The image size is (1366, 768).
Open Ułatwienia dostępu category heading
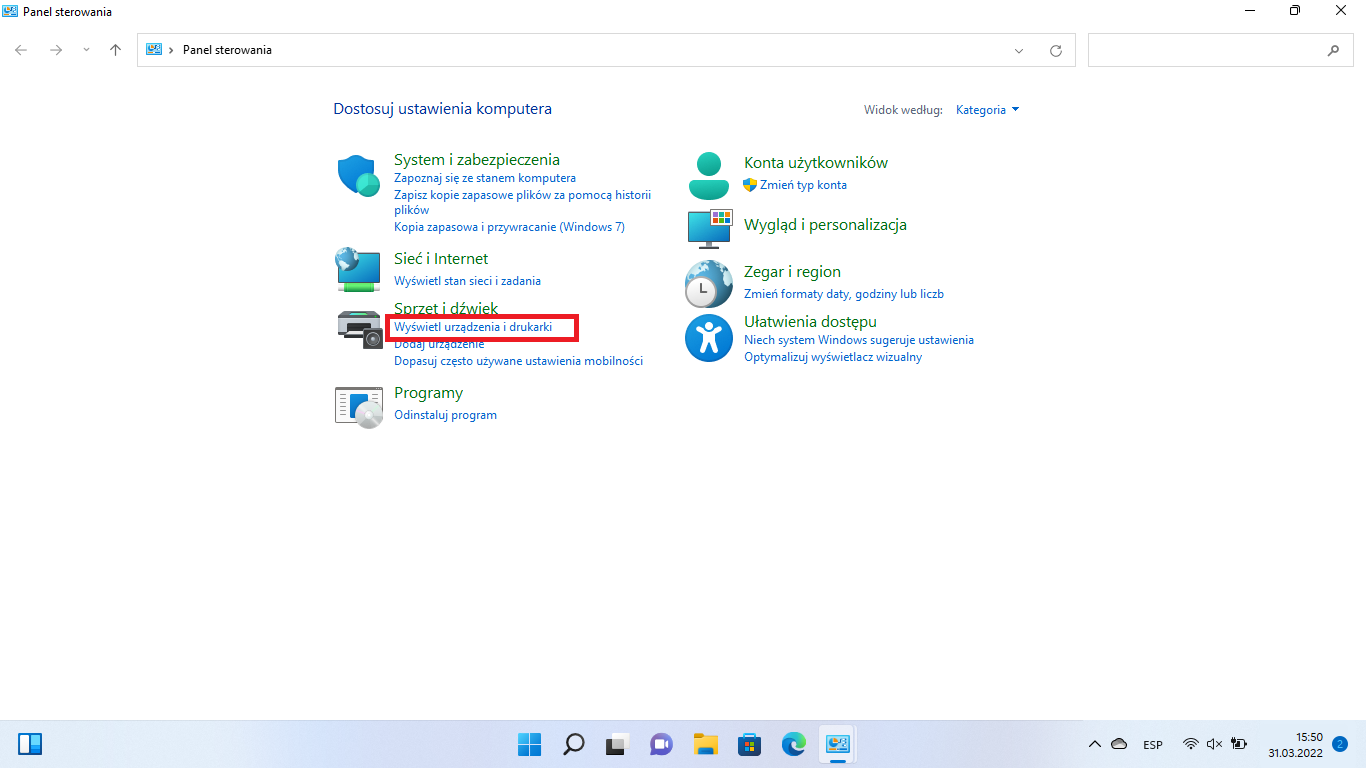tap(810, 321)
